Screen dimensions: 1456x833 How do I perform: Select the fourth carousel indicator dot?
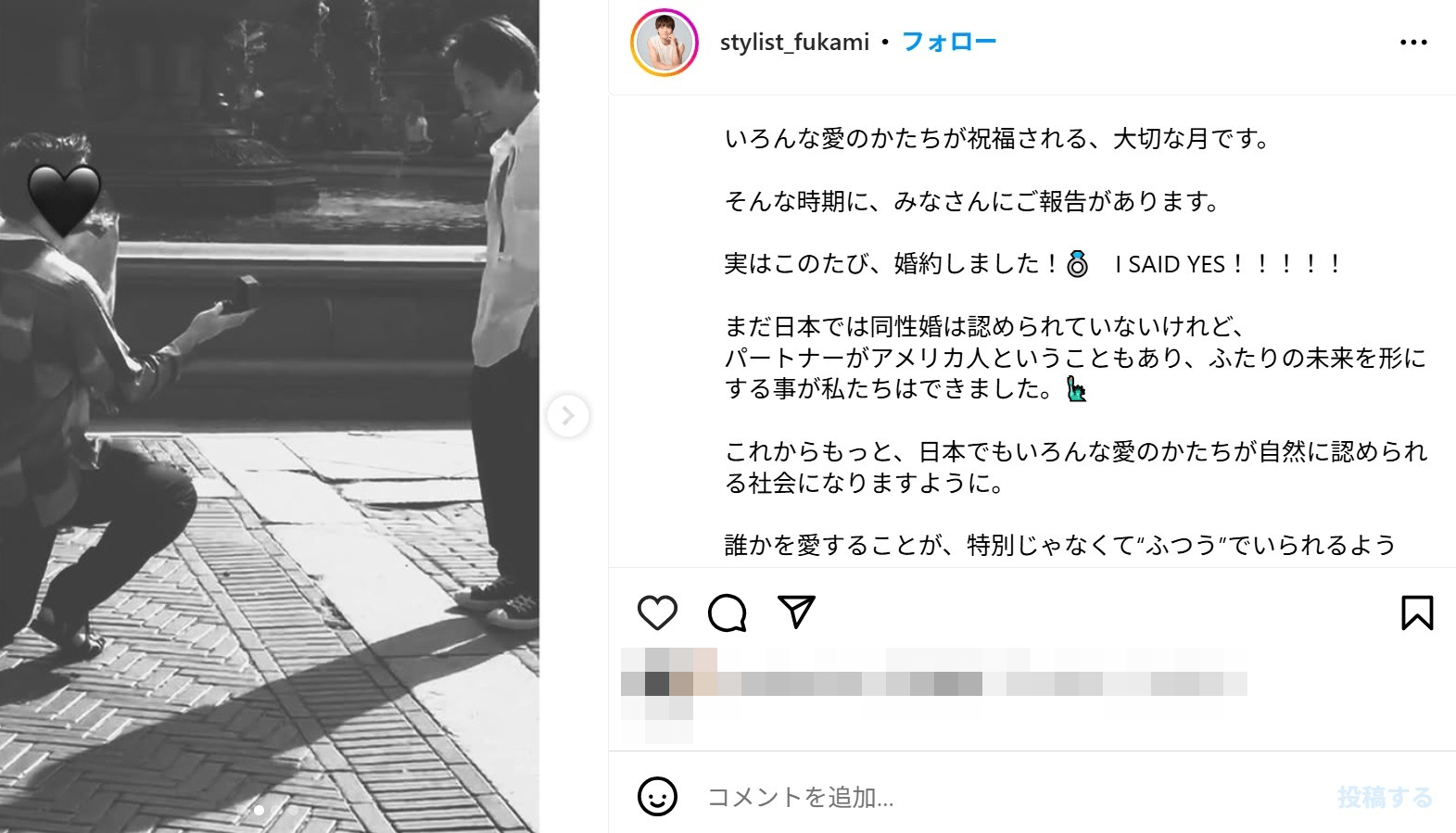[293, 810]
